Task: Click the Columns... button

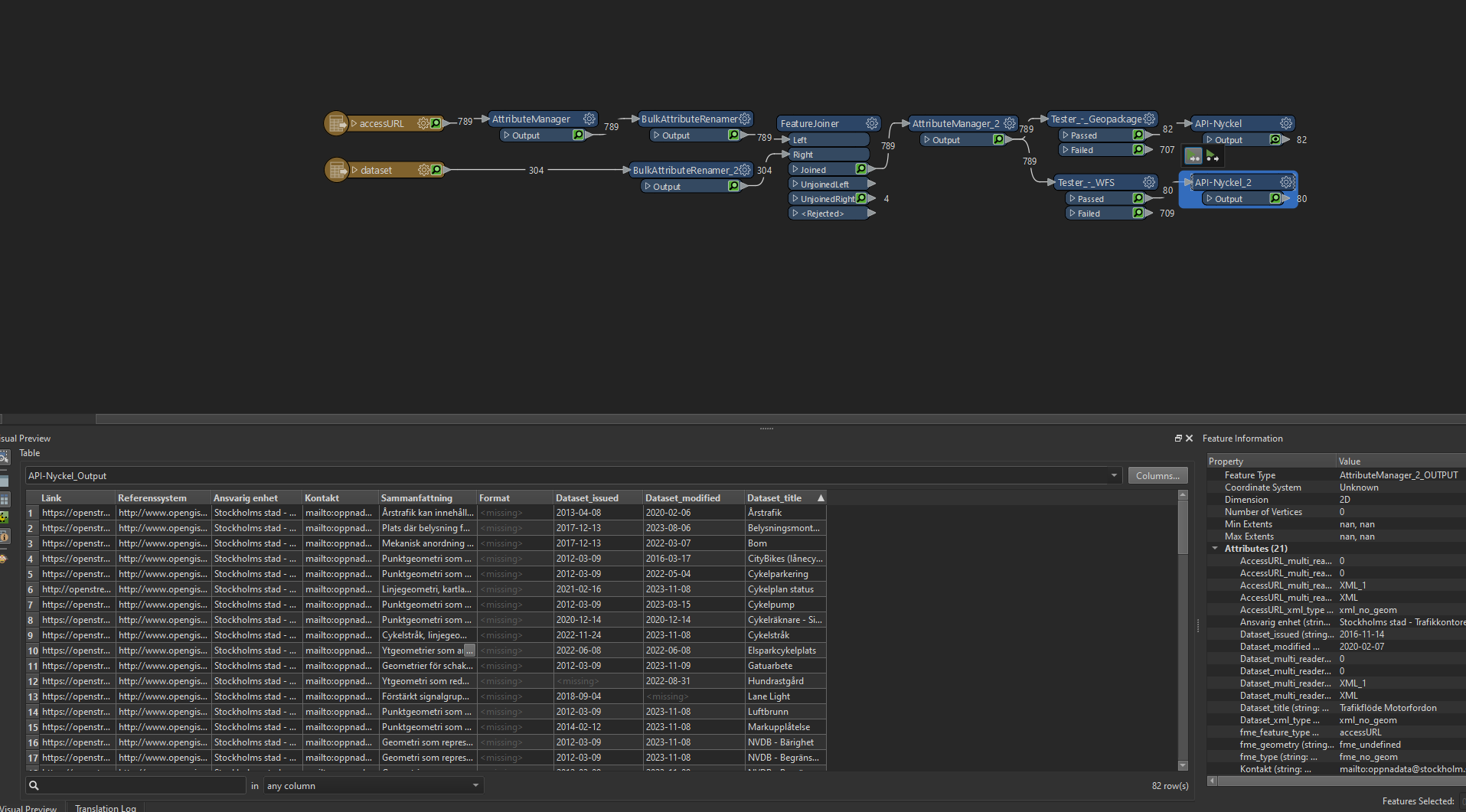Action: pyautogui.click(x=1157, y=476)
